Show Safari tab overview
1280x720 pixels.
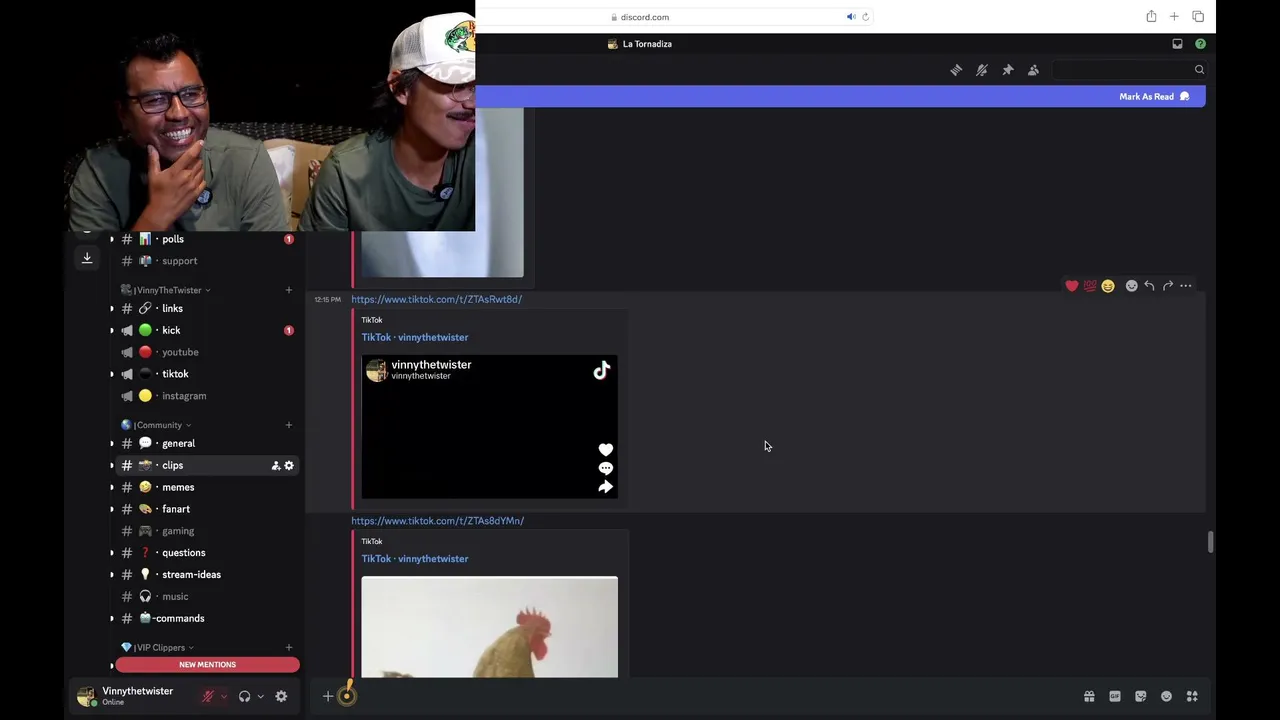coord(1198,16)
